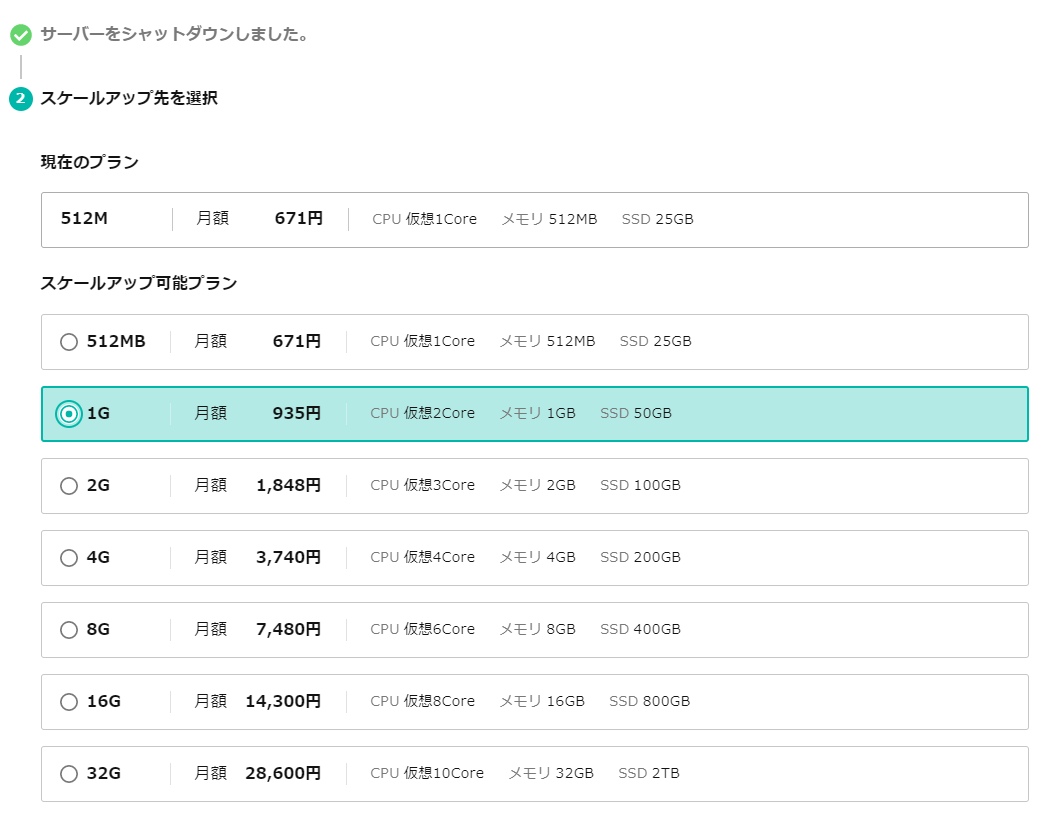The image size is (1048, 818).
Task: Click the 3,740円 monthly price
Action: coord(288,558)
